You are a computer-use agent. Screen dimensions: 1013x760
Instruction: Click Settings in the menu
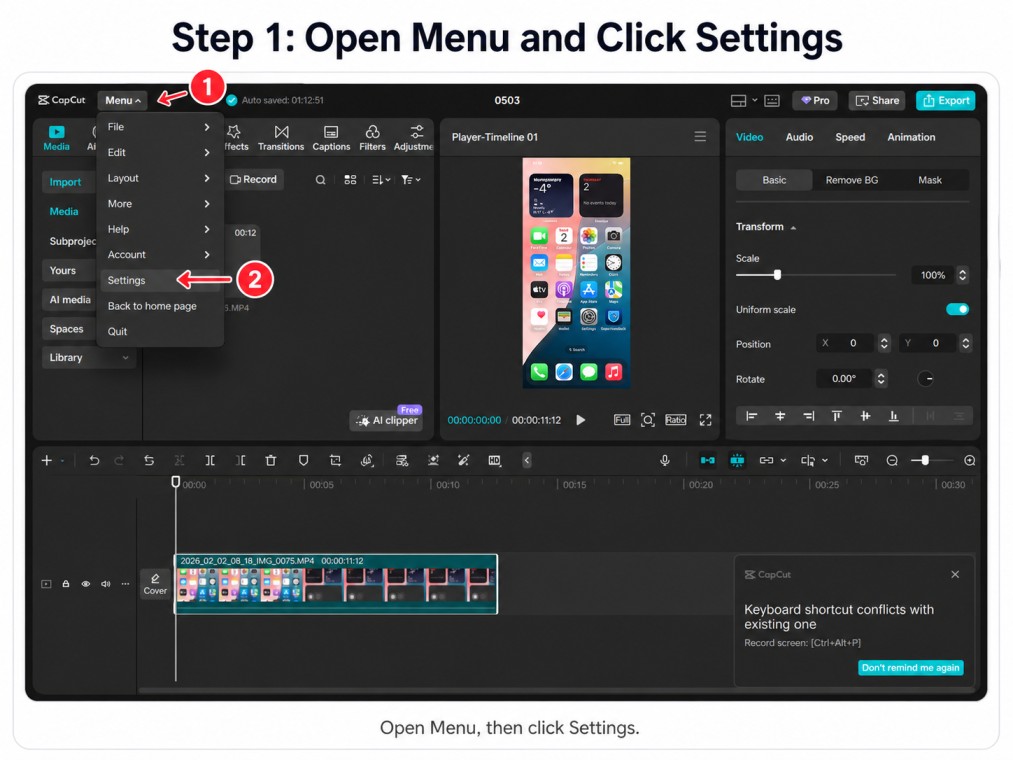click(160, 280)
